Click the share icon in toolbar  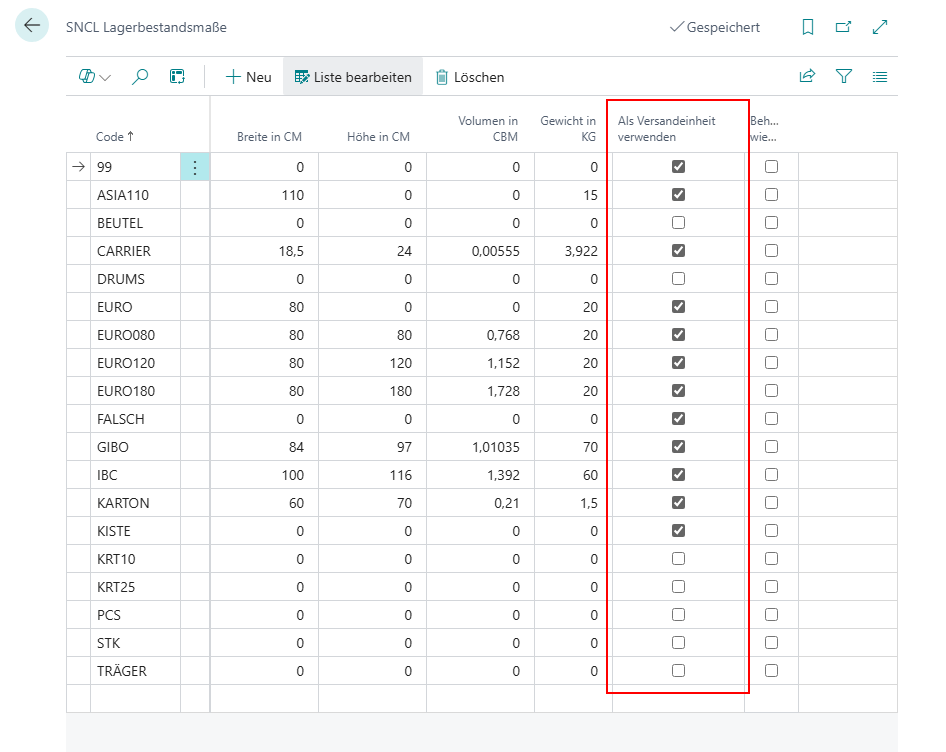point(807,77)
